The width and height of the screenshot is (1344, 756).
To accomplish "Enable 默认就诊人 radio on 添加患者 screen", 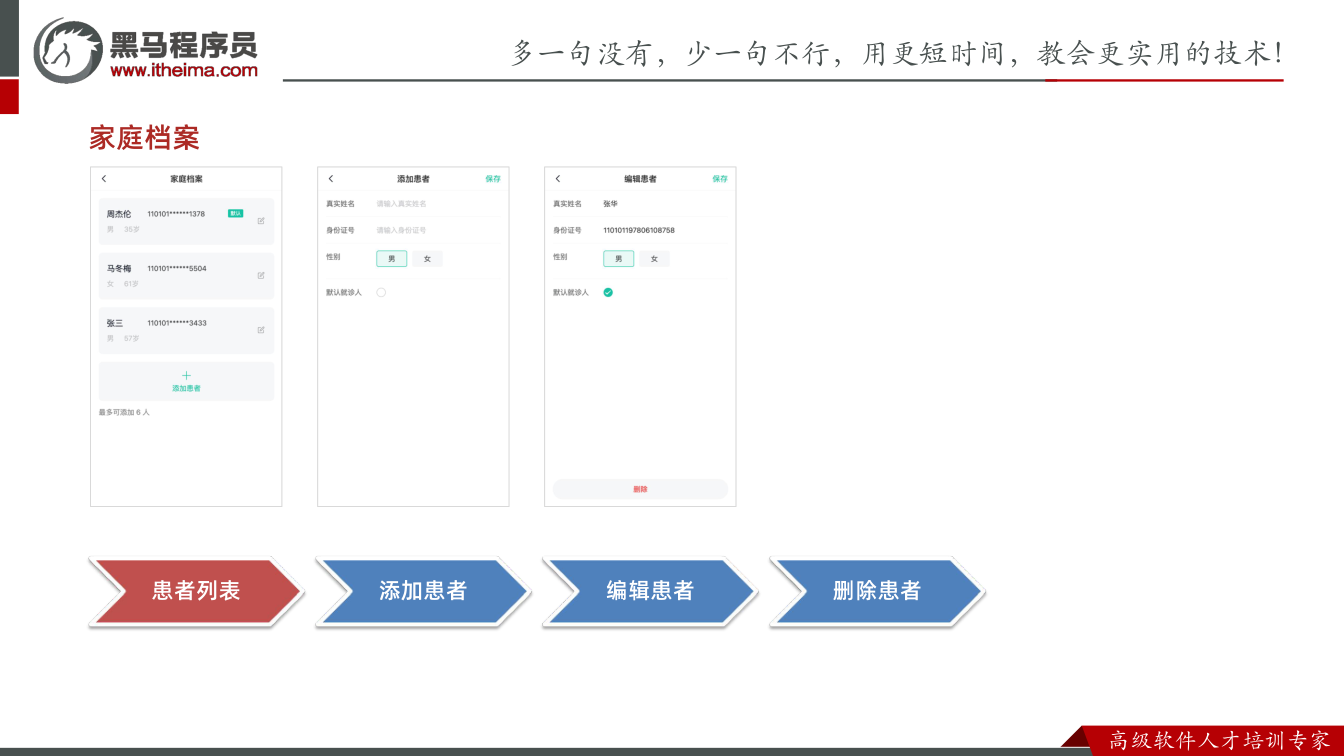I will (381, 293).
